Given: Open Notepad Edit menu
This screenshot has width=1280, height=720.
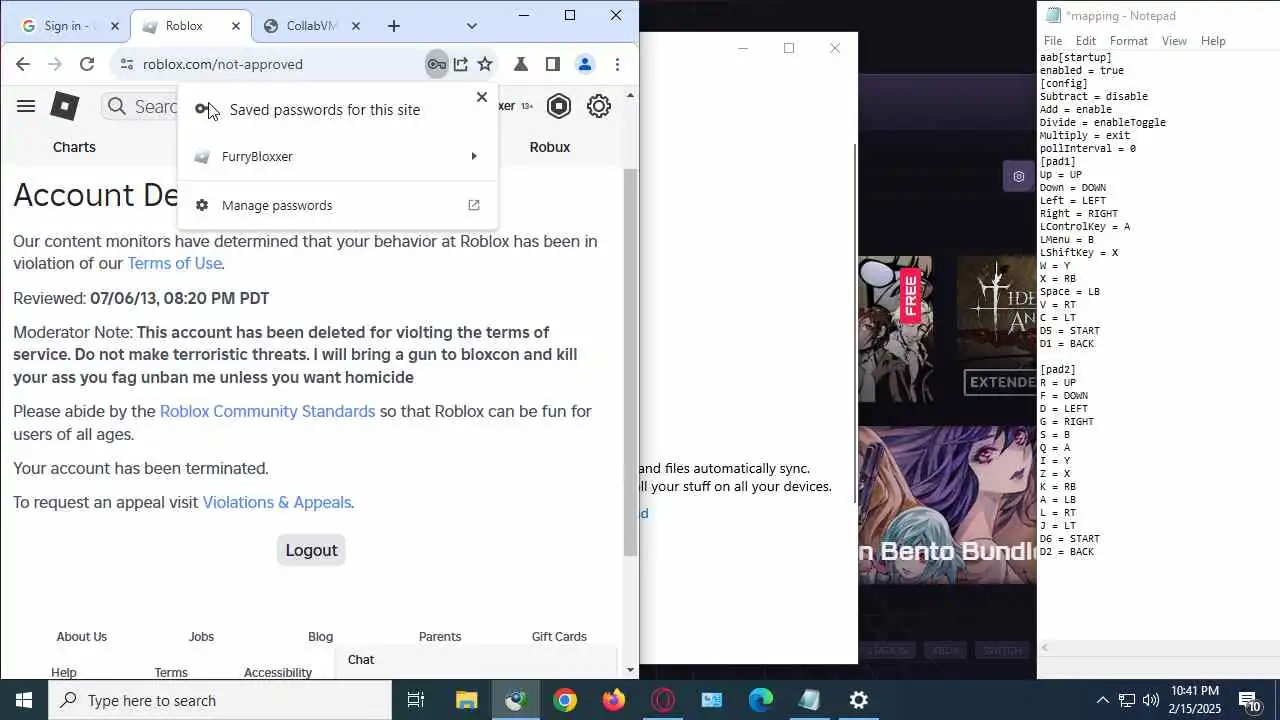Looking at the screenshot, I should pyautogui.click(x=1086, y=41).
